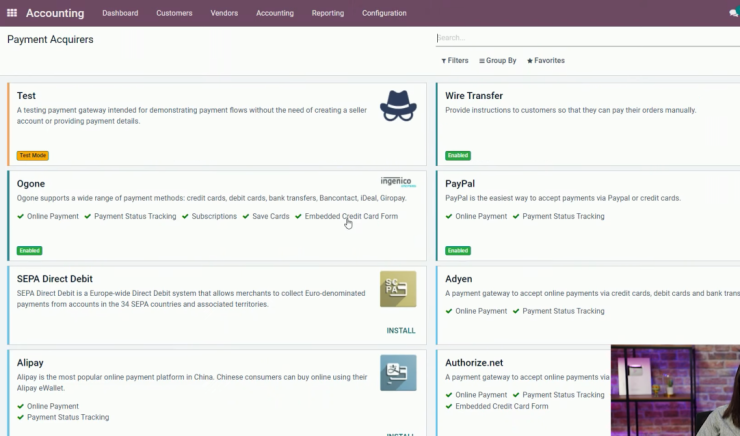Click Alipay's Payment Status Tracking label
The height and width of the screenshot is (436, 740).
pyautogui.click(x=68, y=417)
